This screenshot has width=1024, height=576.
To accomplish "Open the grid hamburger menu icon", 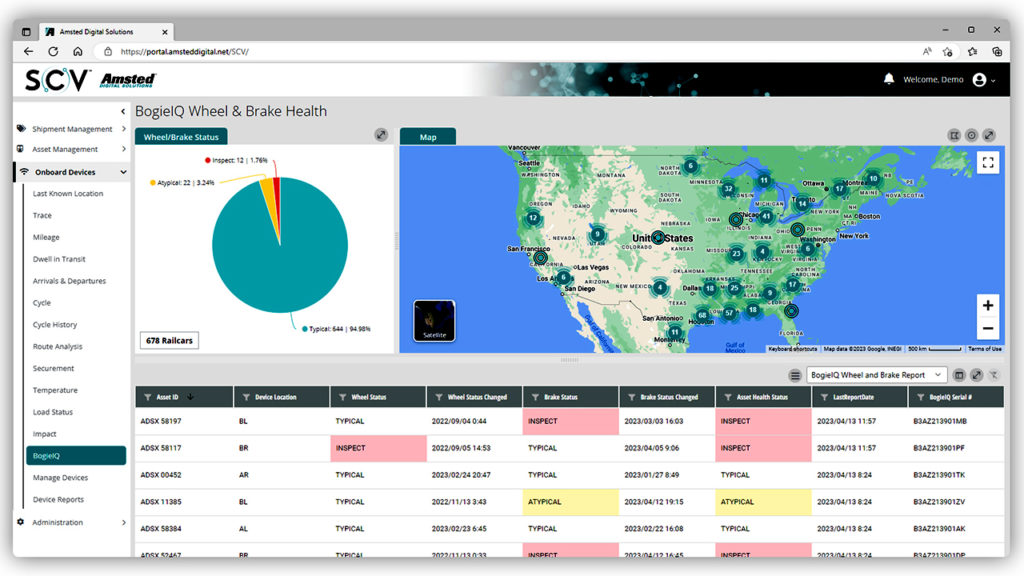I will click(795, 375).
